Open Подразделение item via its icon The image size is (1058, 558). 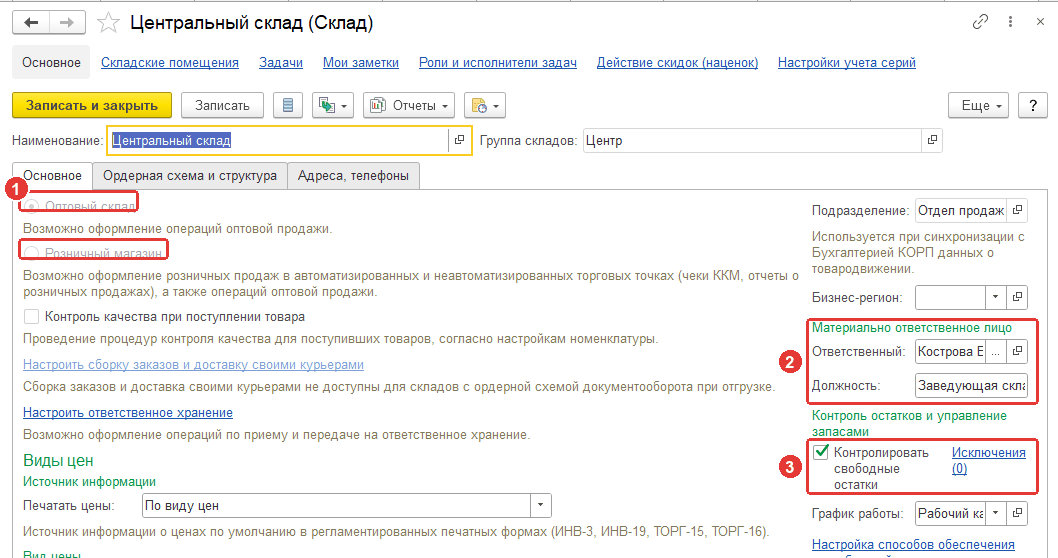pos(1018,211)
